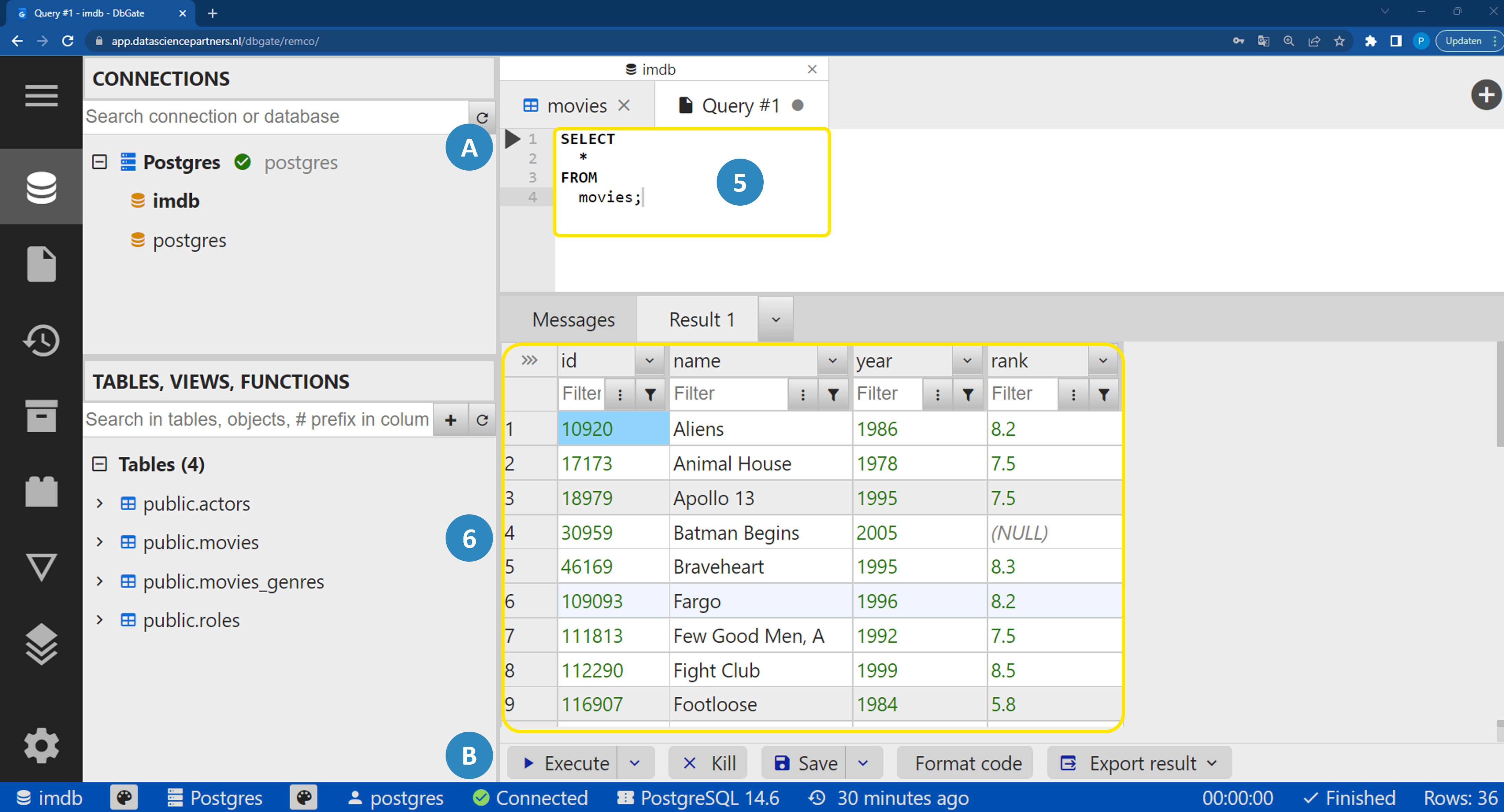
Task: Close the imdb tab group
Action: point(811,69)
